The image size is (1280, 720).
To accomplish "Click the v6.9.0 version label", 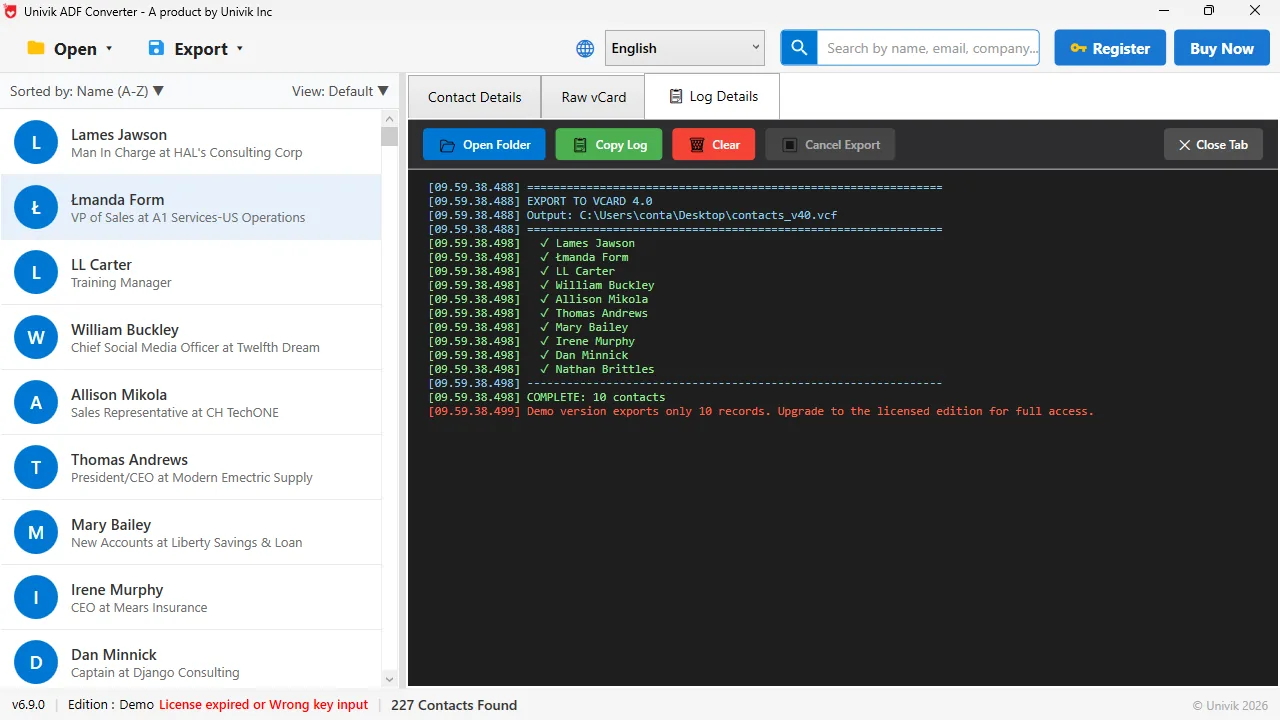I will (28, 705).
